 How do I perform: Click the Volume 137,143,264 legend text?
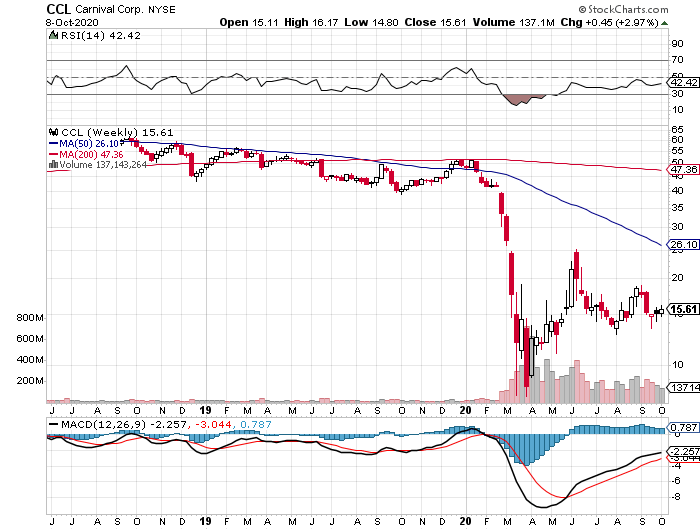[103, 165]
